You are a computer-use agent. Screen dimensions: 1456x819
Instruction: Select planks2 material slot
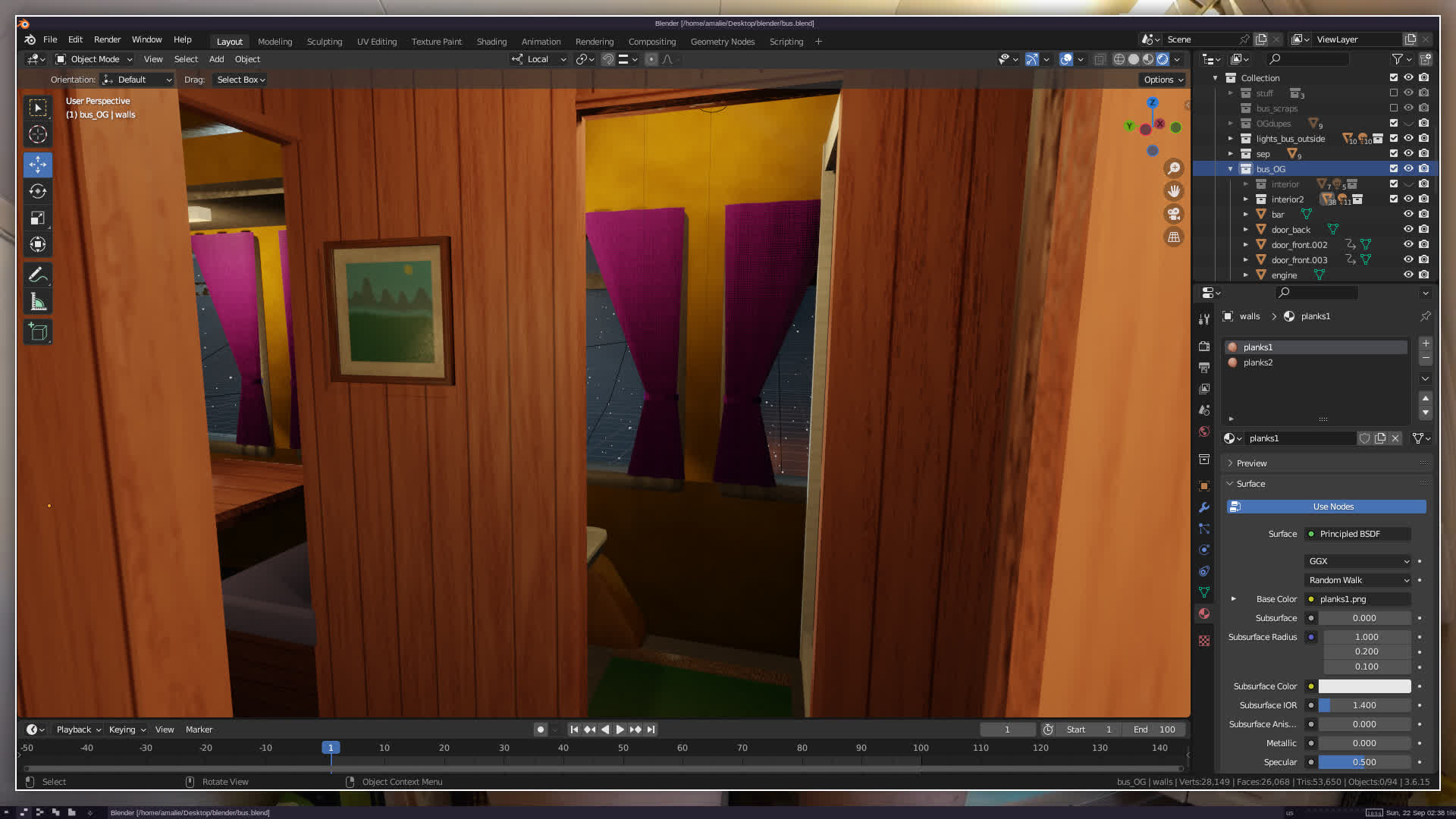pos(1258,362)
